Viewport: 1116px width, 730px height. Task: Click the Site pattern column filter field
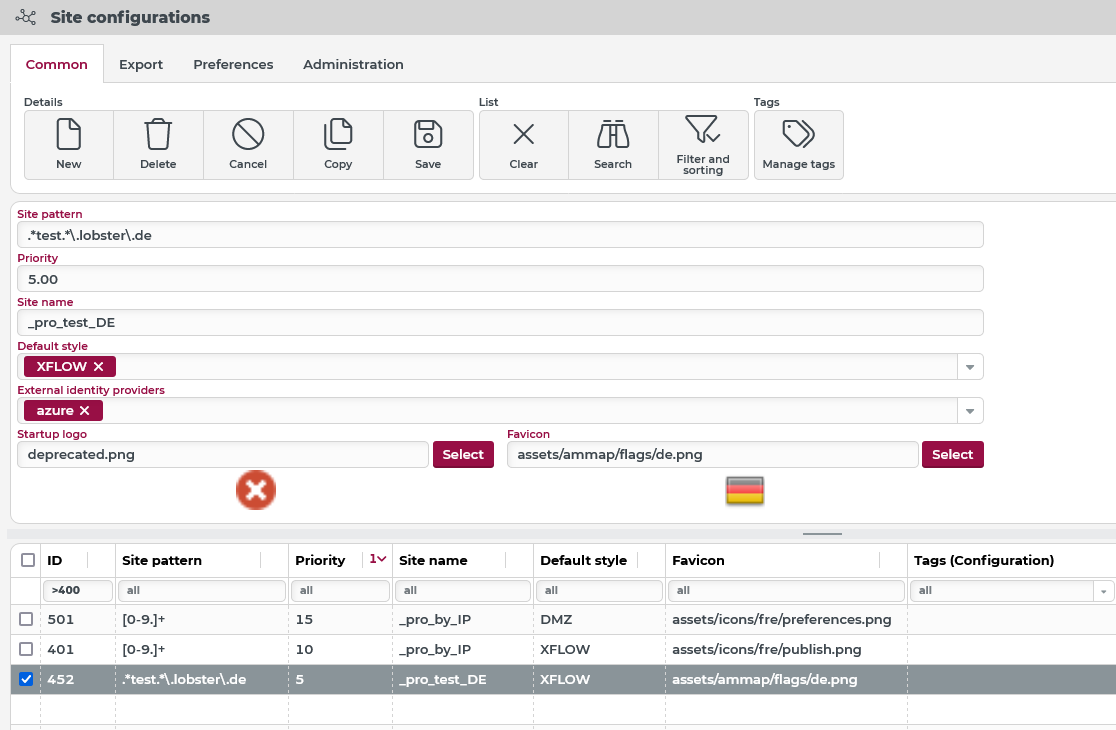tap(201, 591)
